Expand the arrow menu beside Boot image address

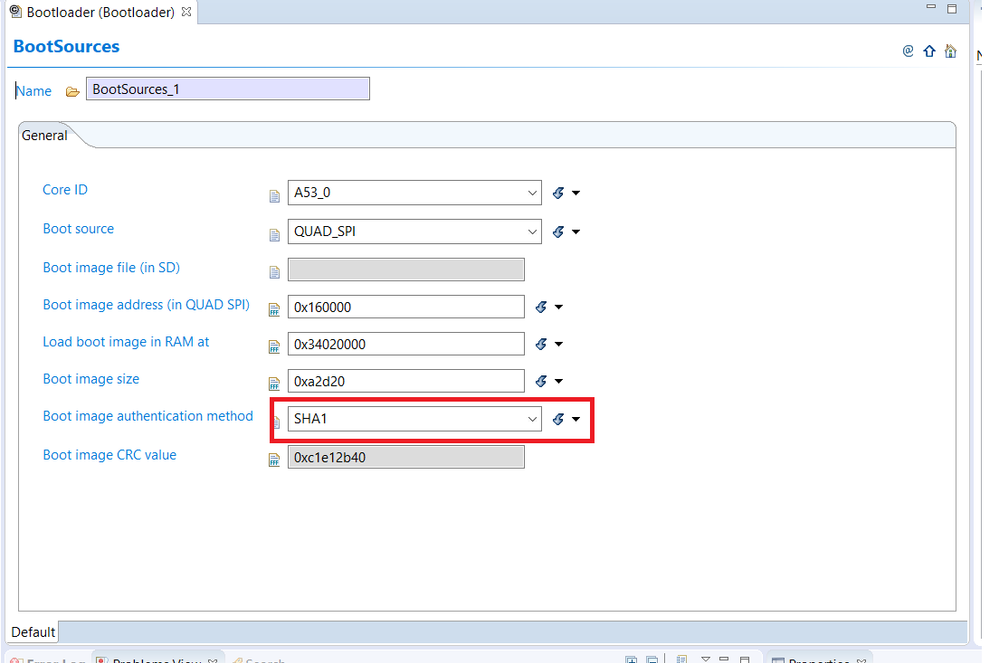pos(559,307)
